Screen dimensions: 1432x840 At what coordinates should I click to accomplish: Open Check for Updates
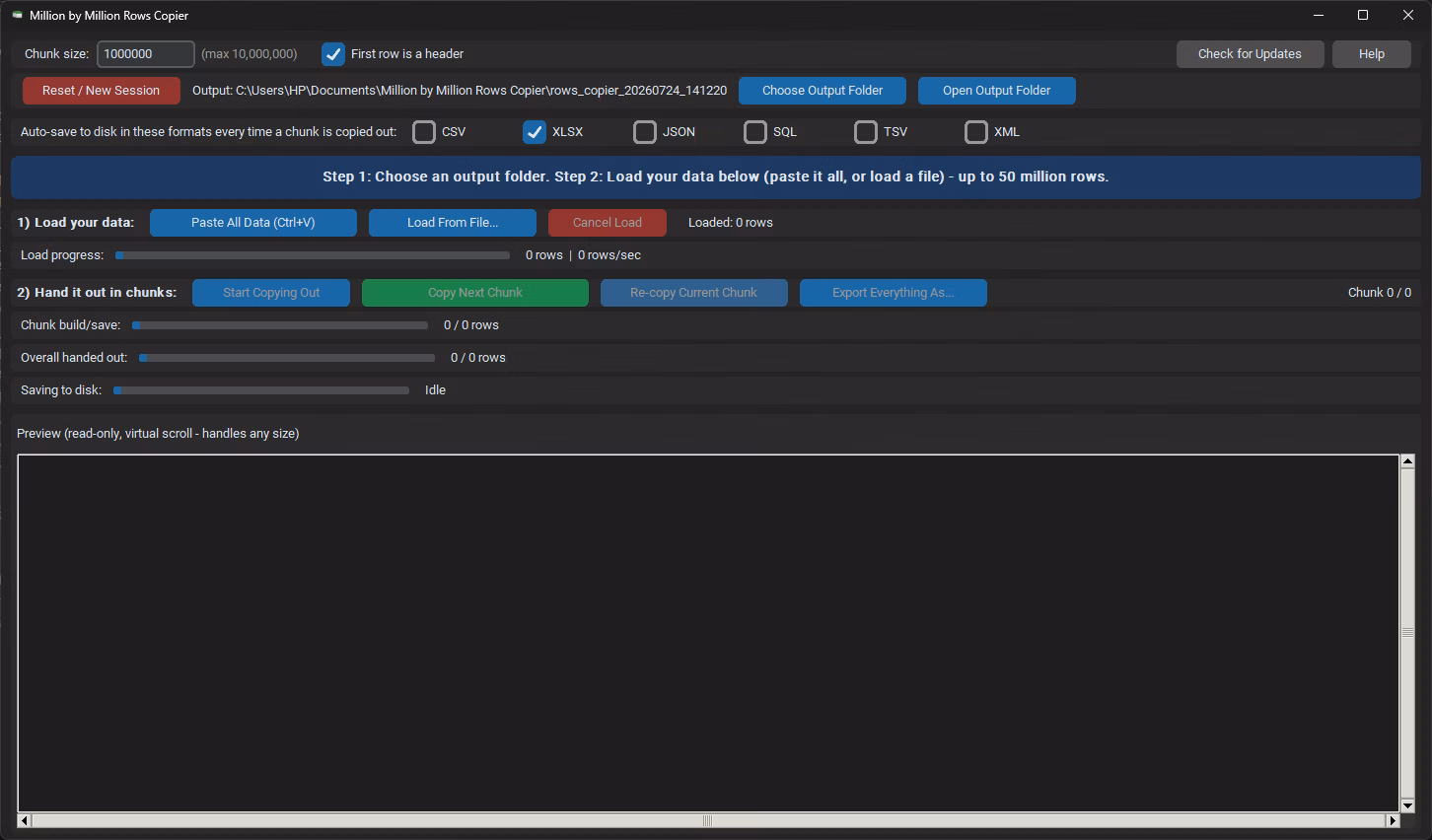[1250, 54]
